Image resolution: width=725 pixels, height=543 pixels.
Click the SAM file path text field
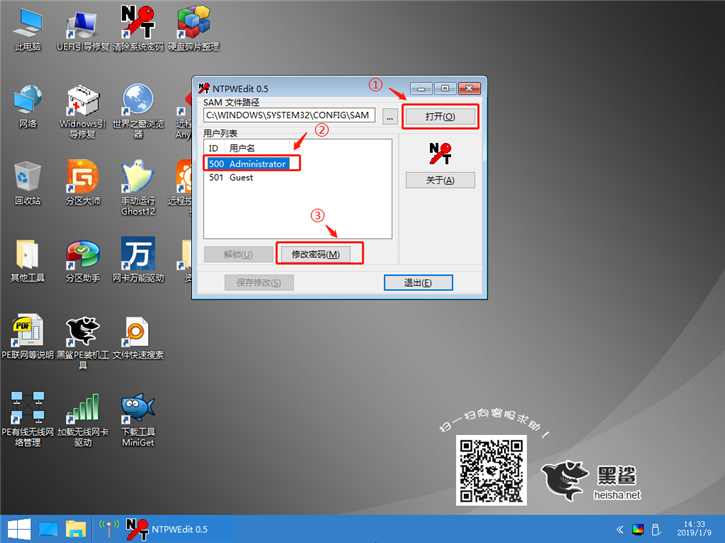click(288, 116)
